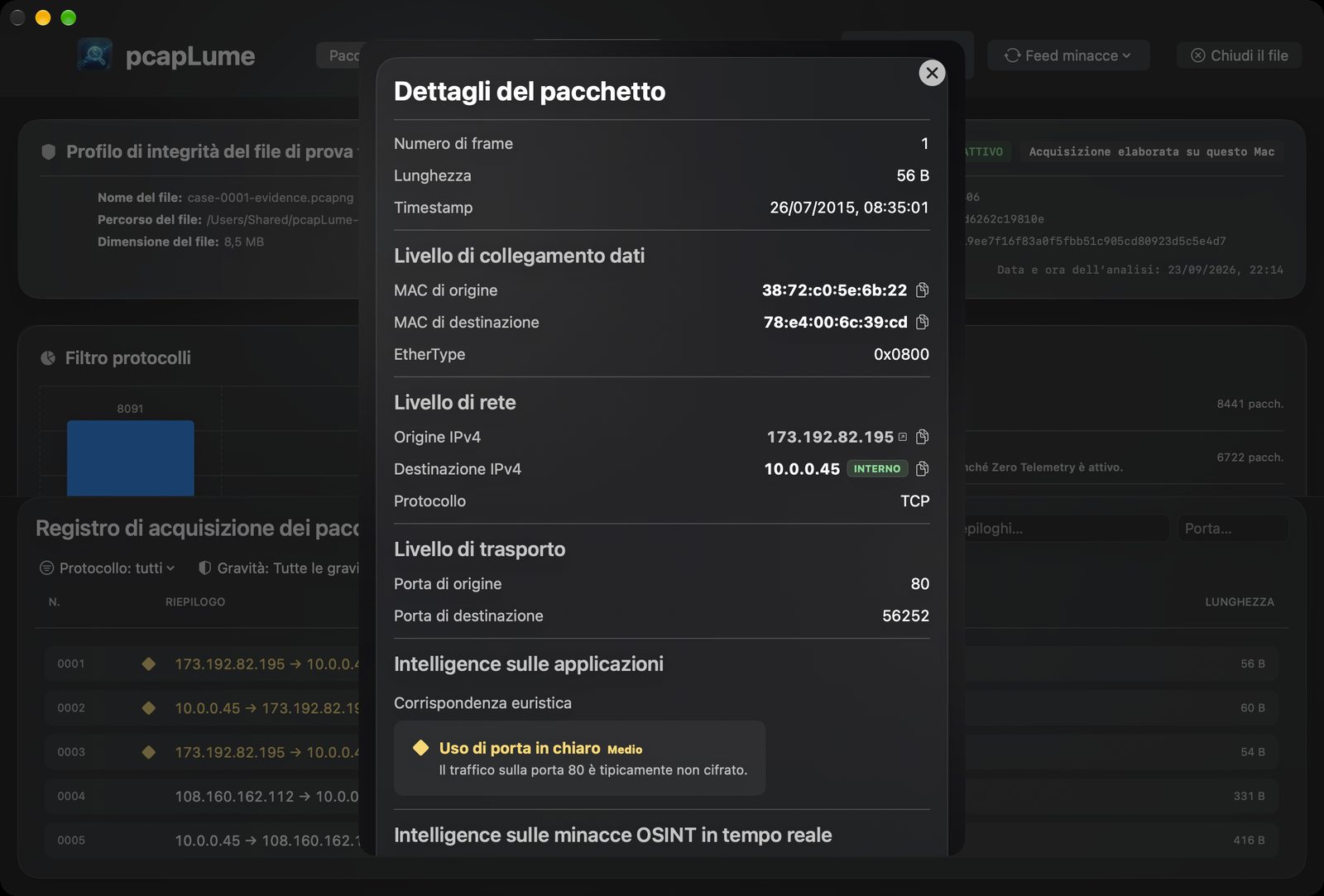This screenshot has width=1324, height=896.
Task: Open external lookup icon beside 173.192.82.195
Action: pos(903,437)
